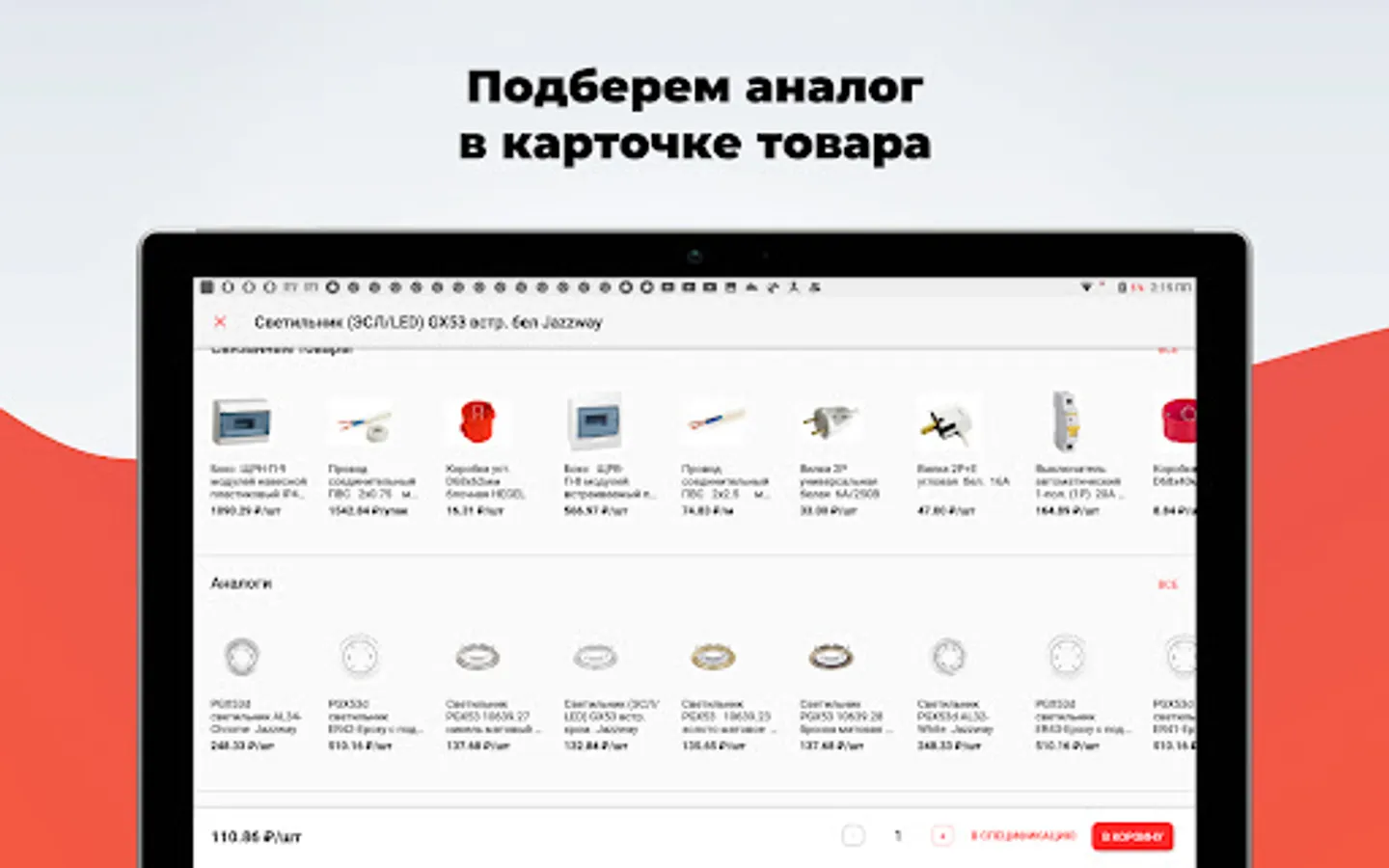
Task: Open the angled 2P+E plug 16А thumbnail
Action: [947, 422]
